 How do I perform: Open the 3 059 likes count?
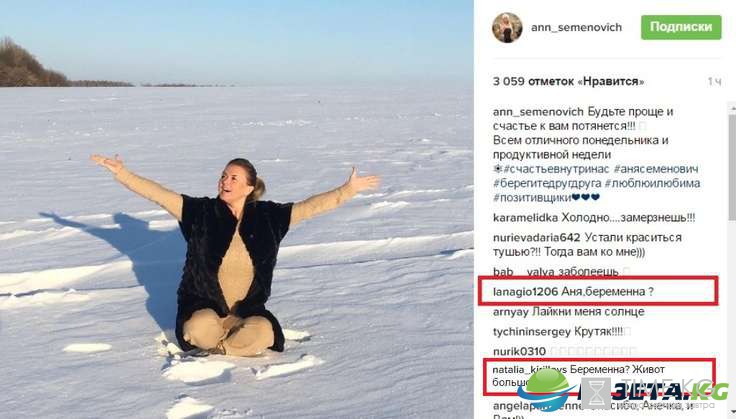[568, 82]
